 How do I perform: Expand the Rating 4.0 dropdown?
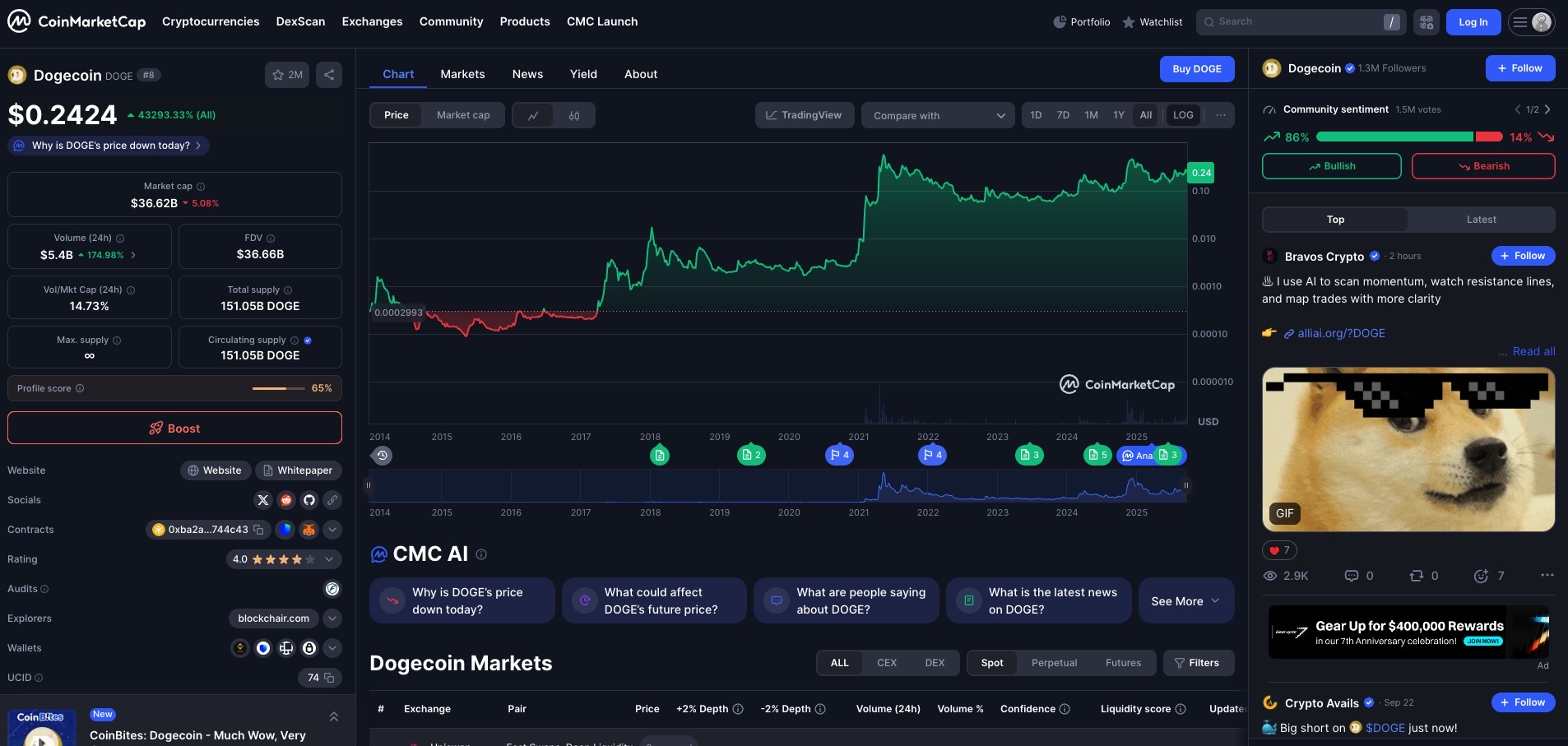pos(329,559)
